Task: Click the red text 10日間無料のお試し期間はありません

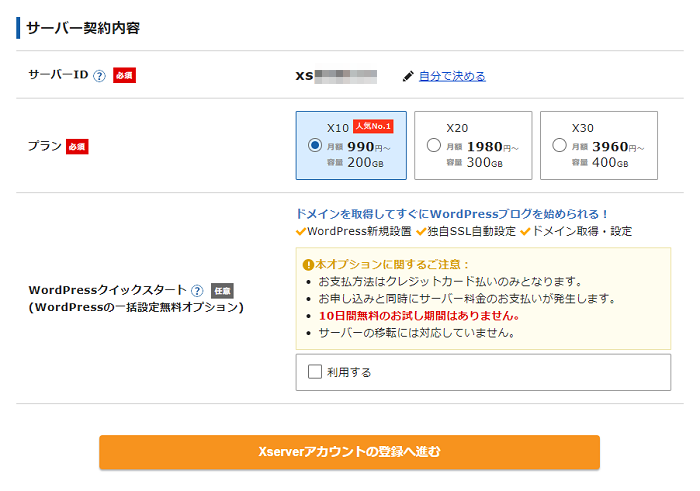Action: point(419,316)
